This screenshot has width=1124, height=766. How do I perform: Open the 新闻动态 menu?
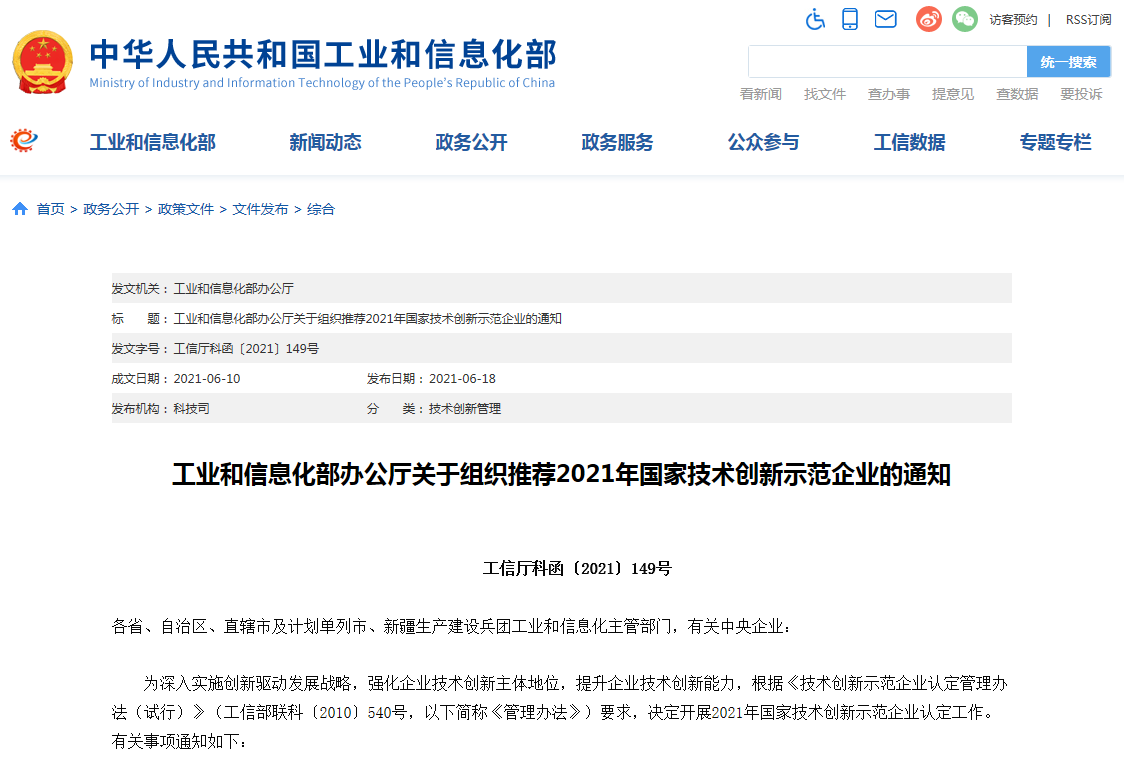(325, 142)
